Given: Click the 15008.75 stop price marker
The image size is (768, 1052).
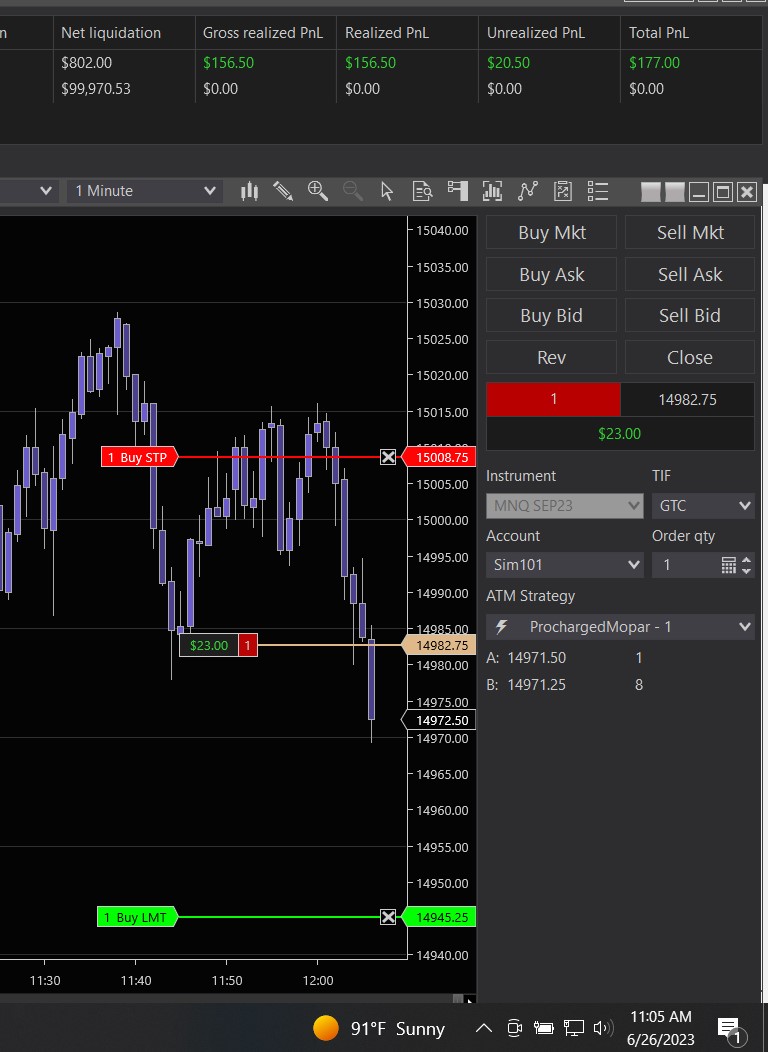Looking at the screenshot, I should coord(439,457).
